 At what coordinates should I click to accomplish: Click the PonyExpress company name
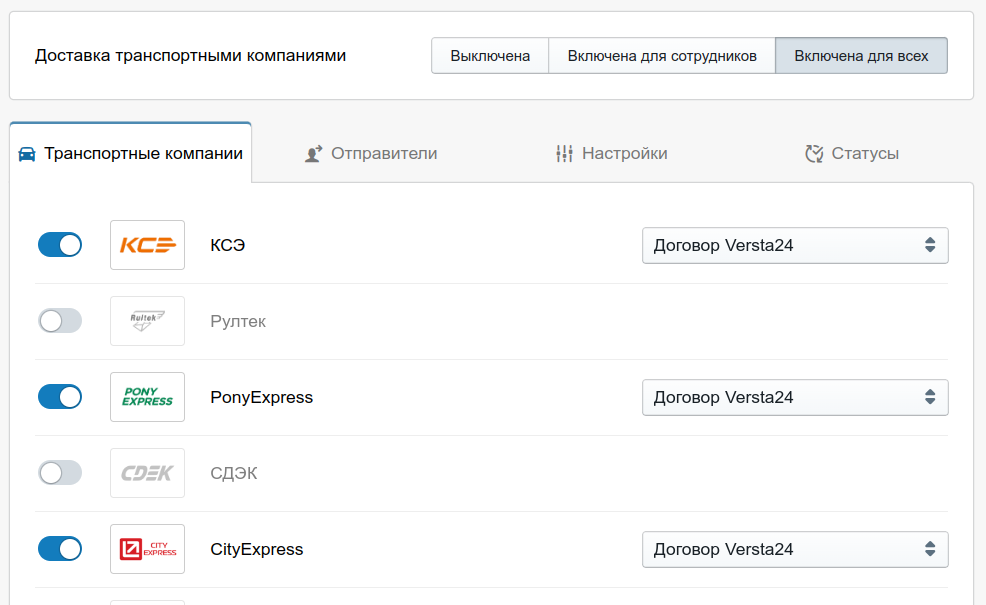(x=262, y=397)
